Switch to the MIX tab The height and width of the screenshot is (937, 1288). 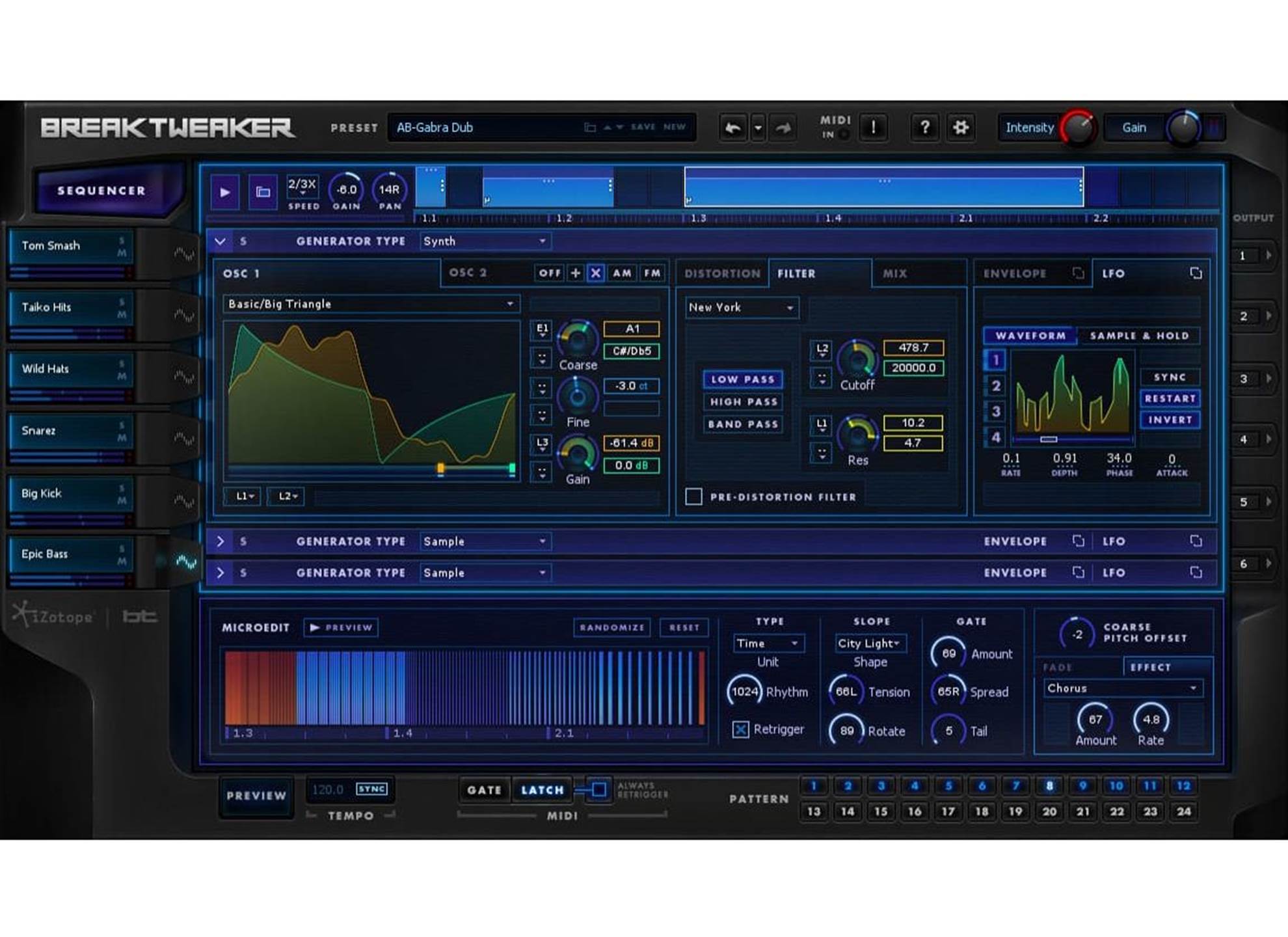tap(894, 273)
